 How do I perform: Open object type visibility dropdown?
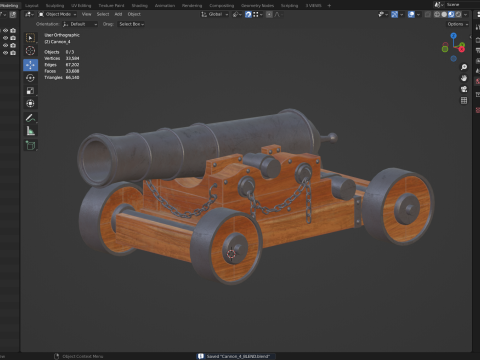[x=382, y=14]
